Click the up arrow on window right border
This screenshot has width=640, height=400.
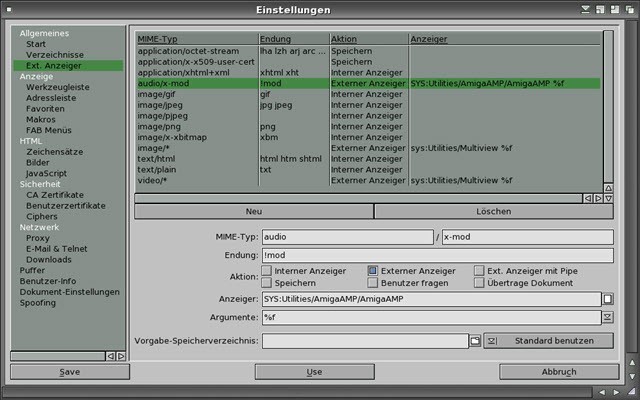coord(632,362)
